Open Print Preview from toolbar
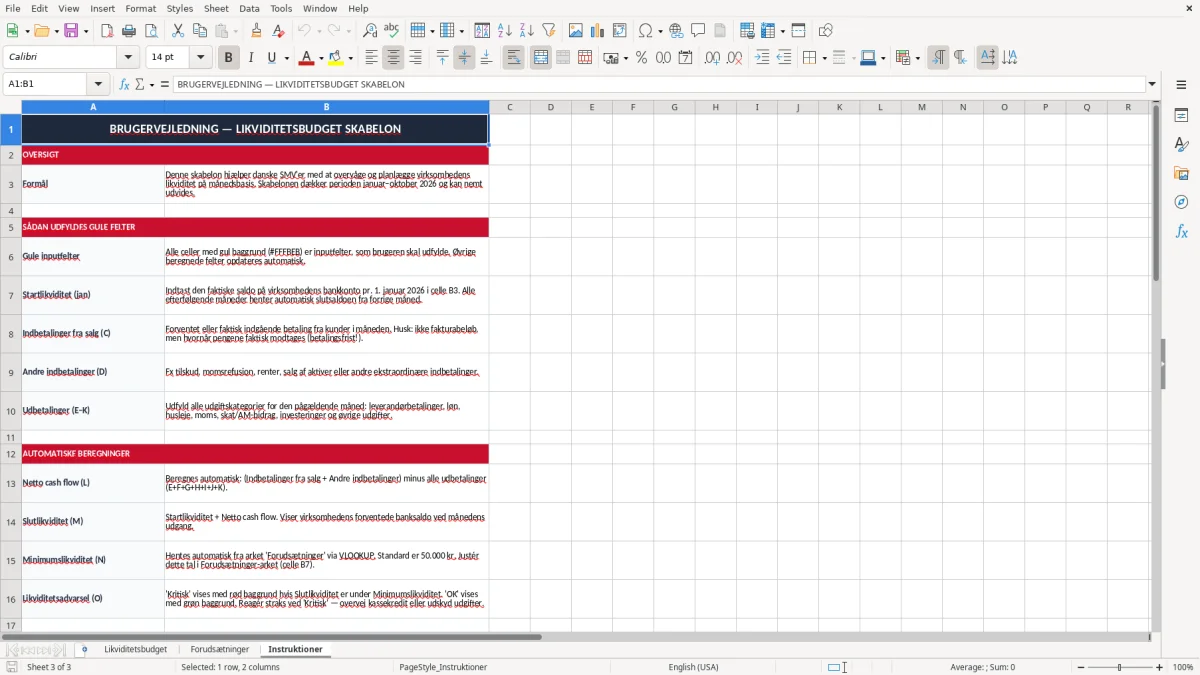This screenshot has height=675, width=1200. [151, 31]
